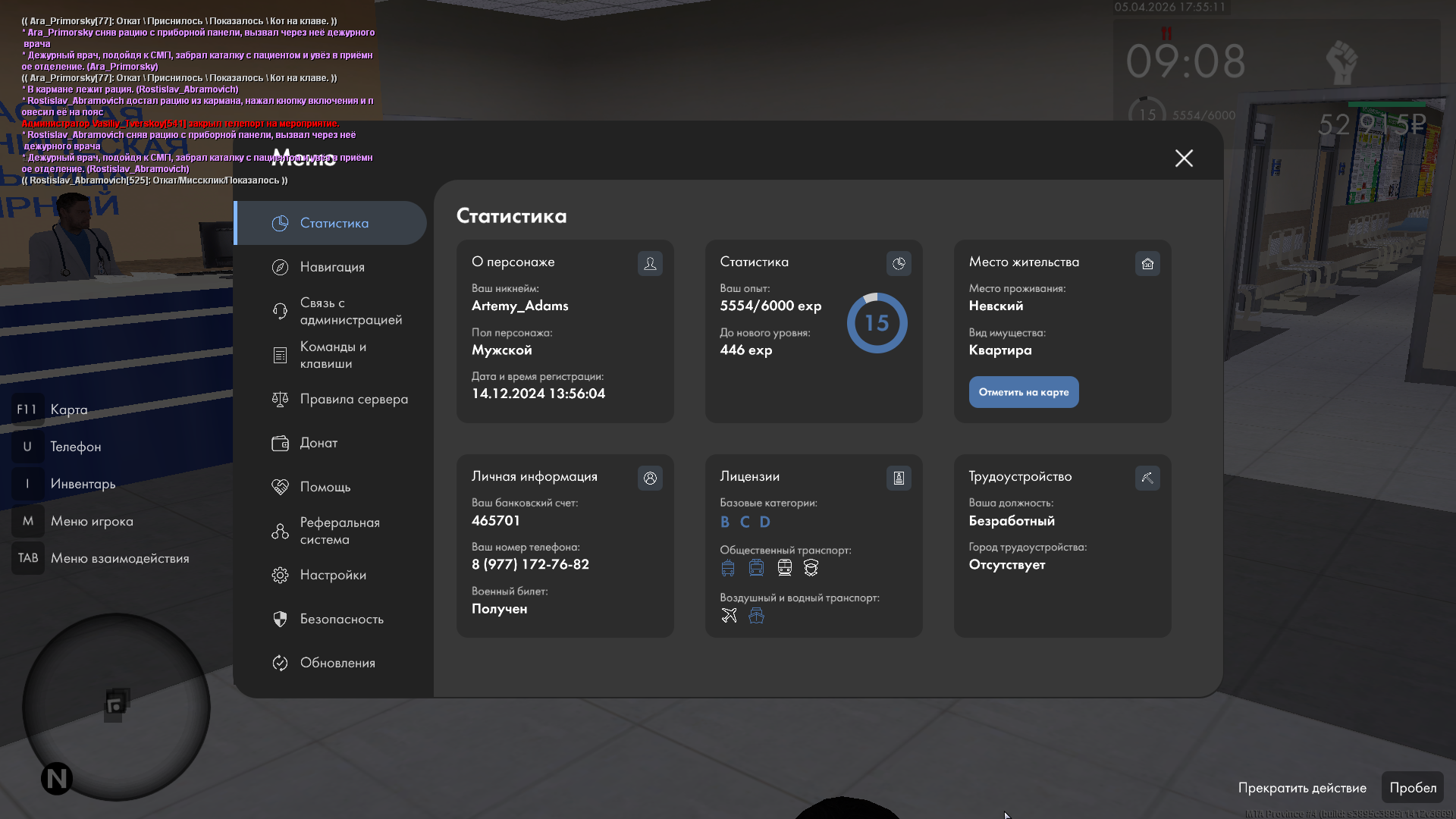This screenshot has width=1456, height=819.
Task: Click the account icon in Личная информация card
Action: tap(650, 478)
